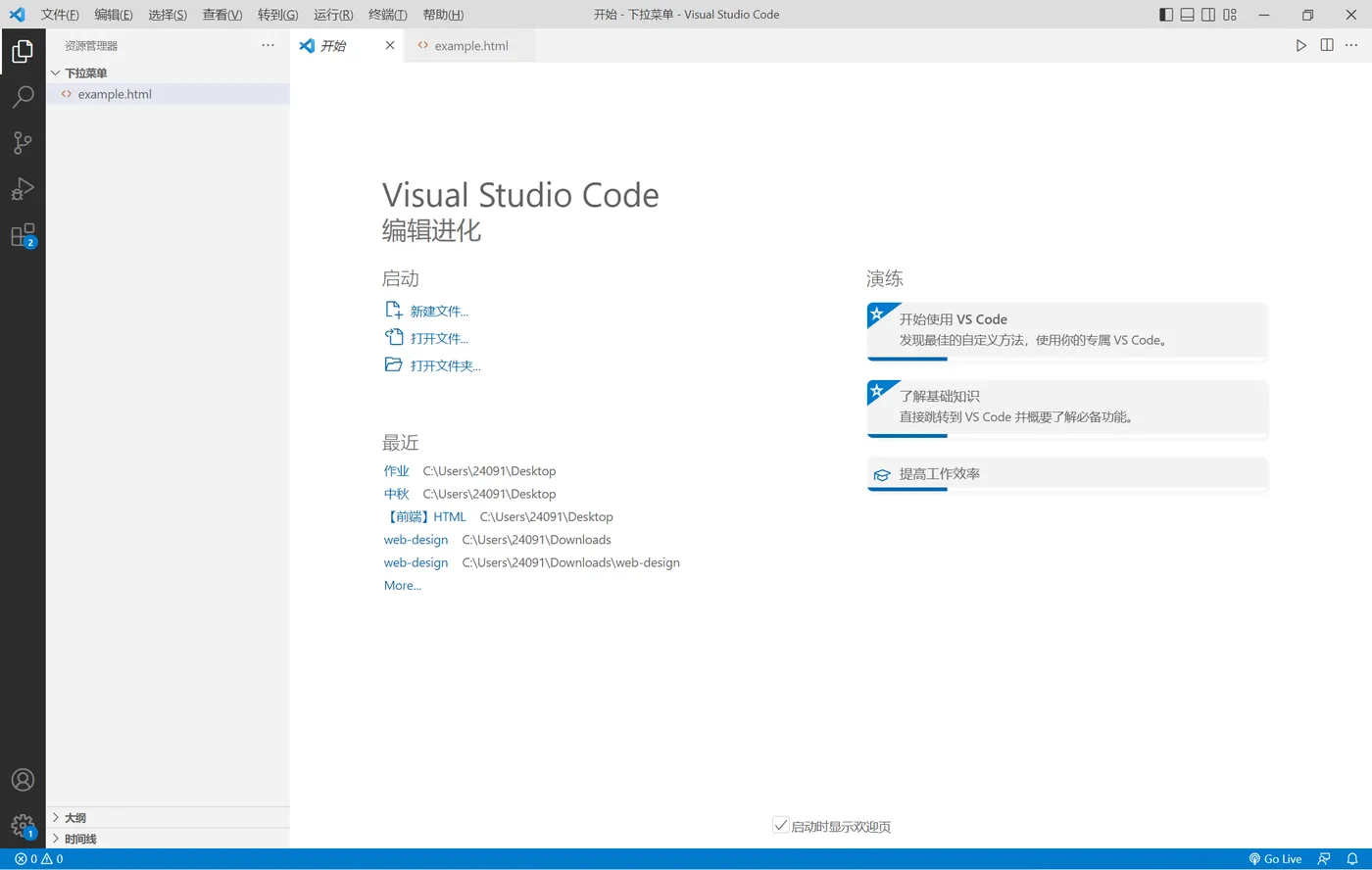The image size is (1372, 870).
Task: Open recent web-design in Downloads\web-design
Action: point(416,562)
